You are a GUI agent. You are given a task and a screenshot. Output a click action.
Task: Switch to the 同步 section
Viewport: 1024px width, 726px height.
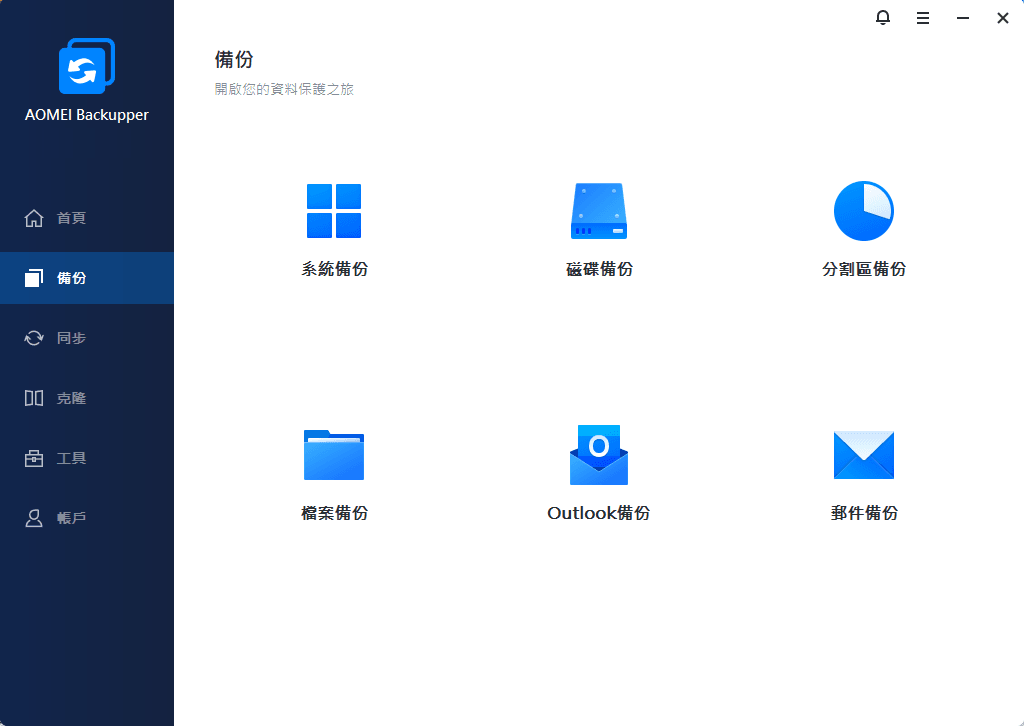point(87,338)
